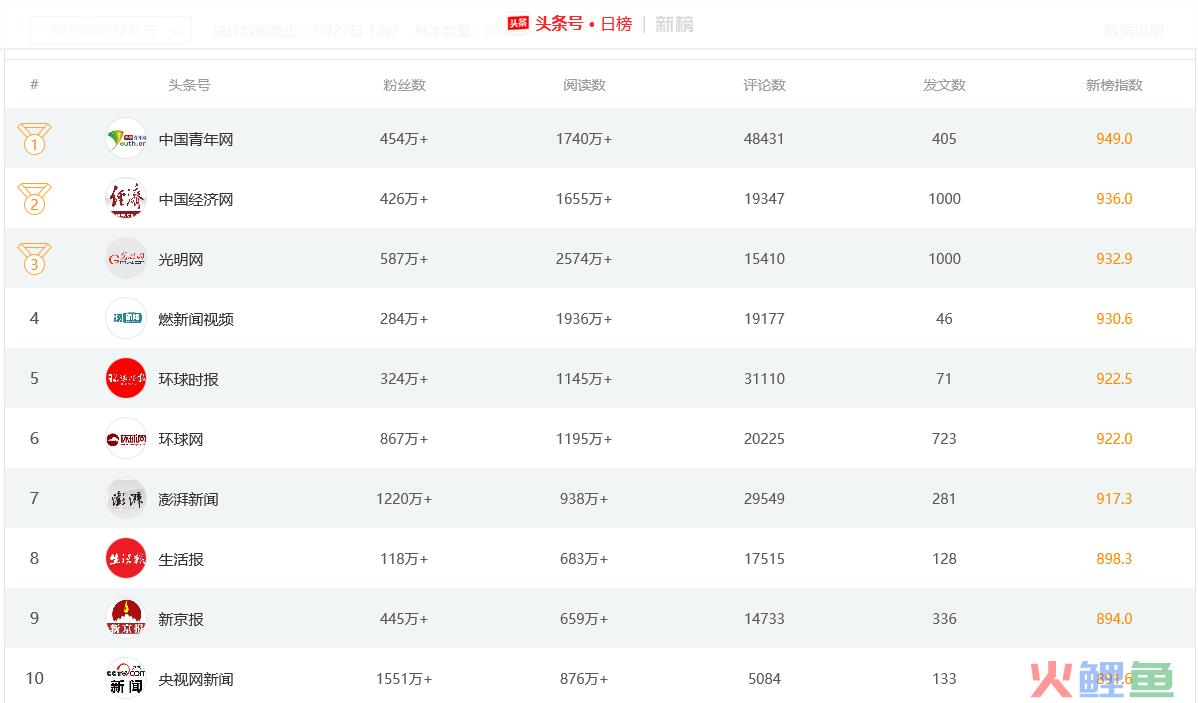Click the 454万+ fans count
This screenshot has height=703, width=1198.
pyautogui.click(x=404, y=138)
